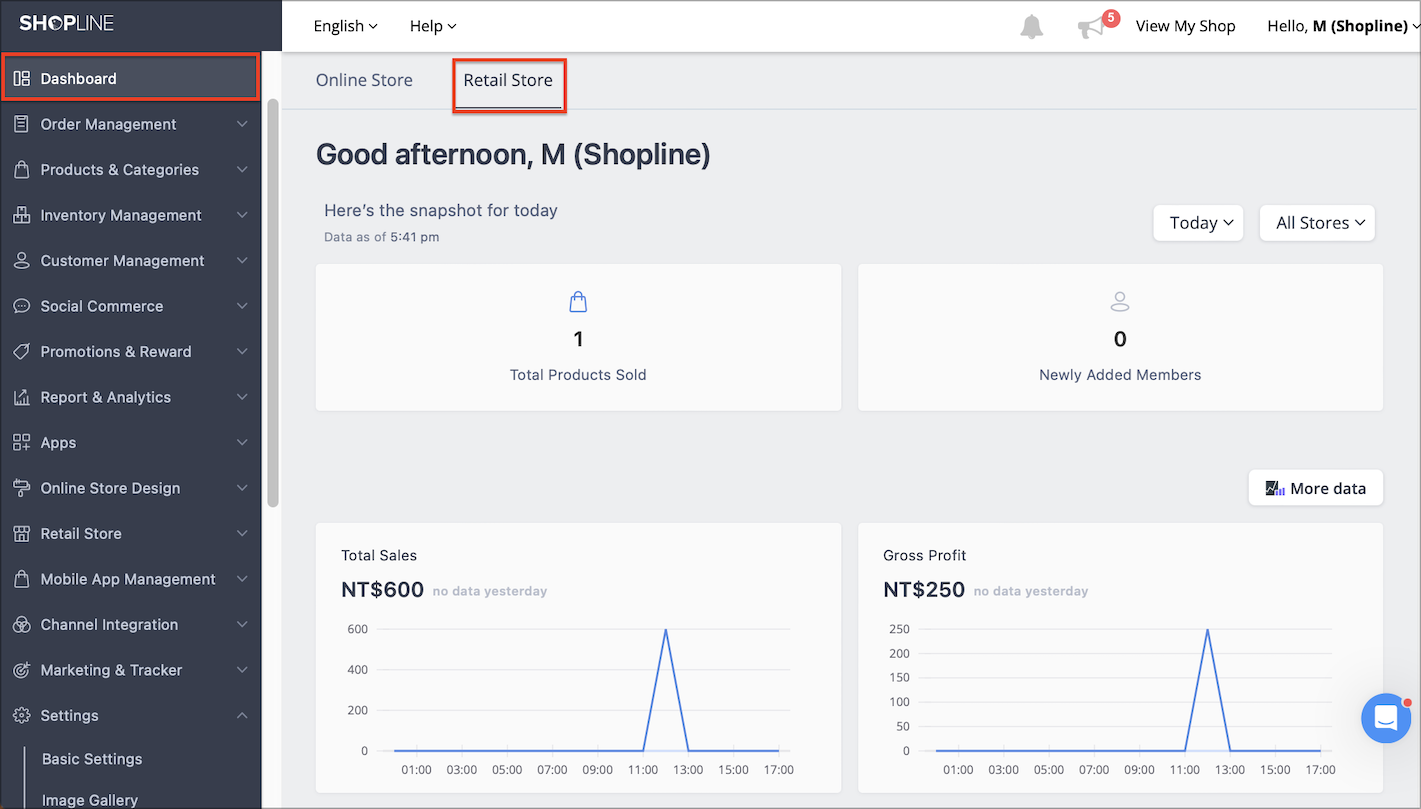Click the sidebar vertical scrollbar
Viewport: 1421px width, 809px height.
(x=273, y=302)
